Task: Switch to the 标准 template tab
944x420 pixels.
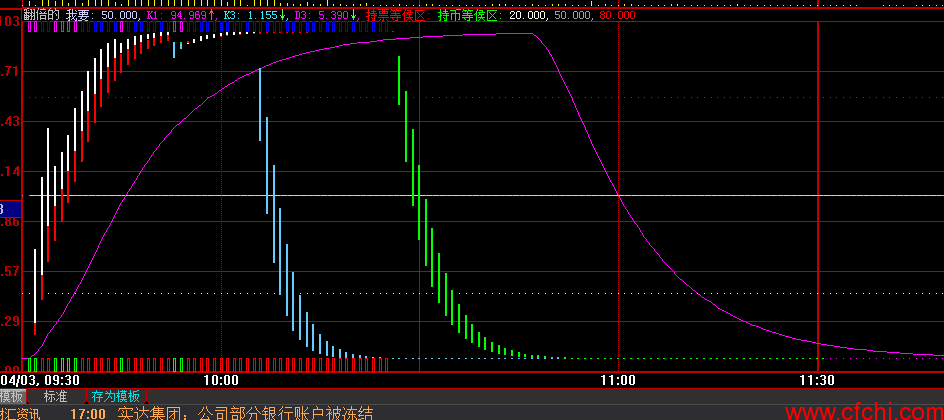Action: pos(55,397)
